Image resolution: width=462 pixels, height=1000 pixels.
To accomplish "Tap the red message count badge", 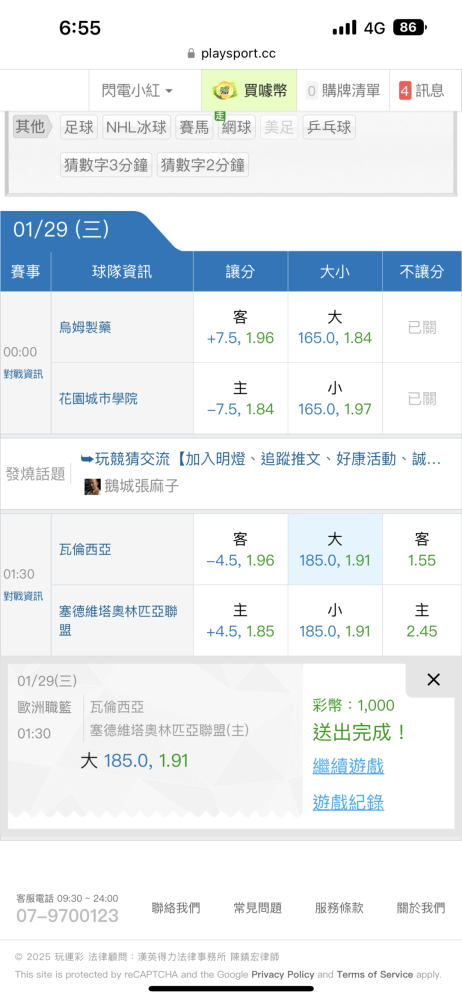I will coord(405,91).
